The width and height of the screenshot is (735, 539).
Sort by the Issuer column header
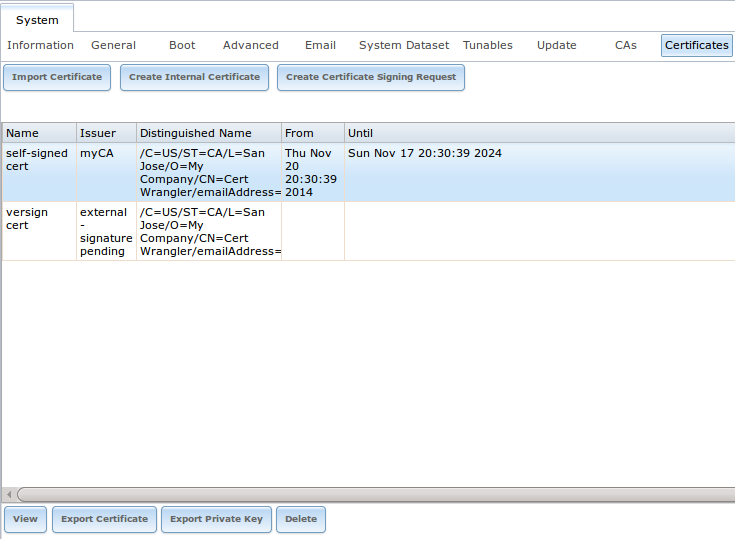pos(106,133)
